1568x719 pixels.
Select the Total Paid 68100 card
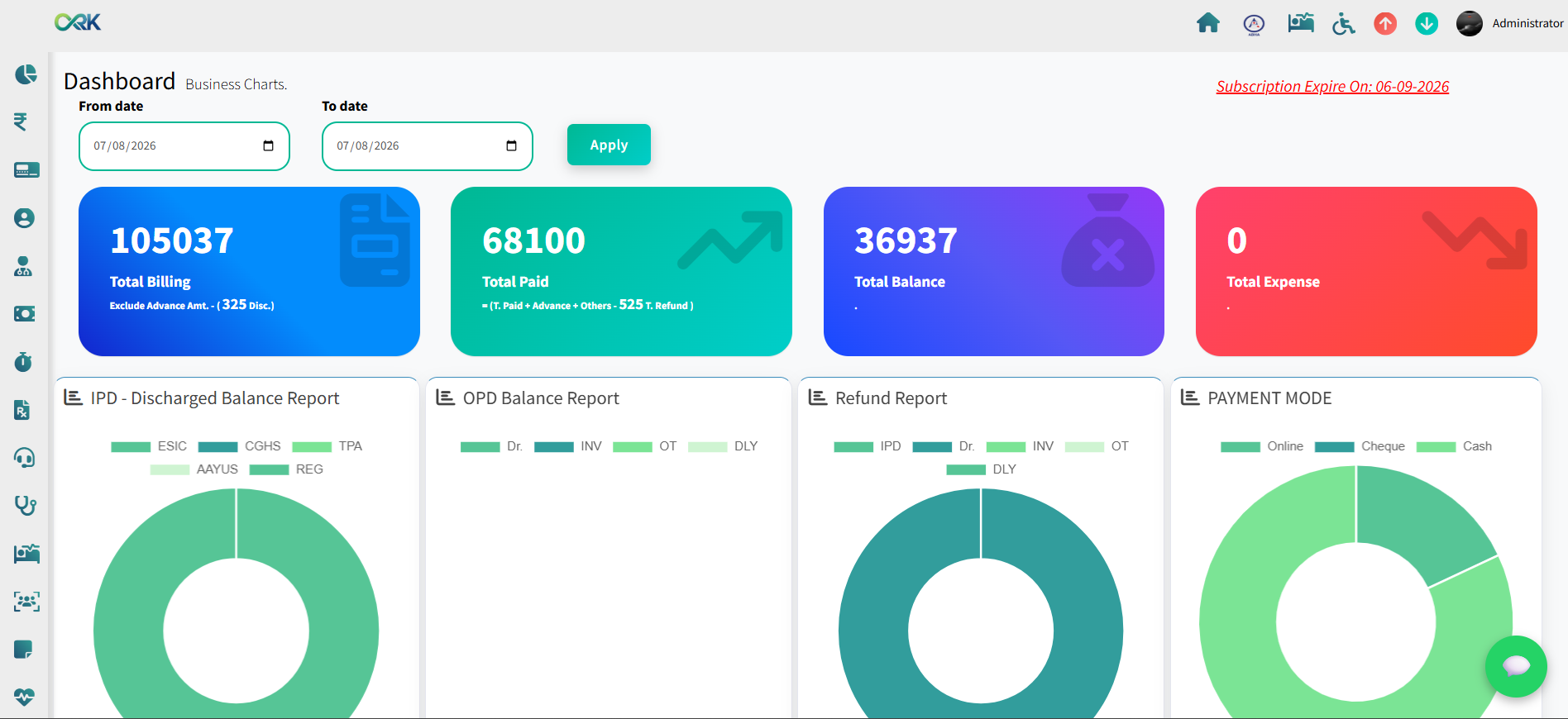(621, 271)
